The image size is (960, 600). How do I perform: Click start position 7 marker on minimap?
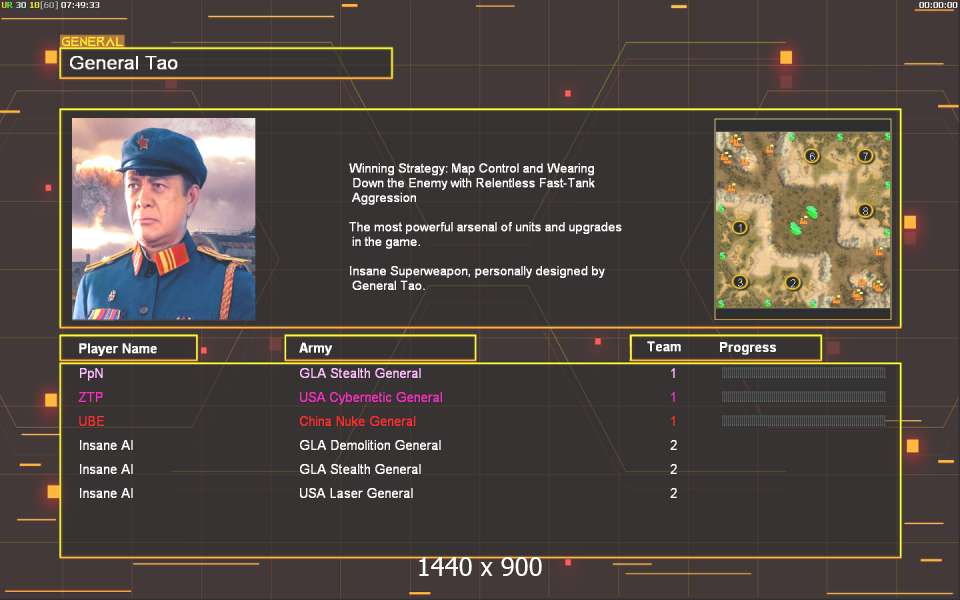(x=865, y=156)
